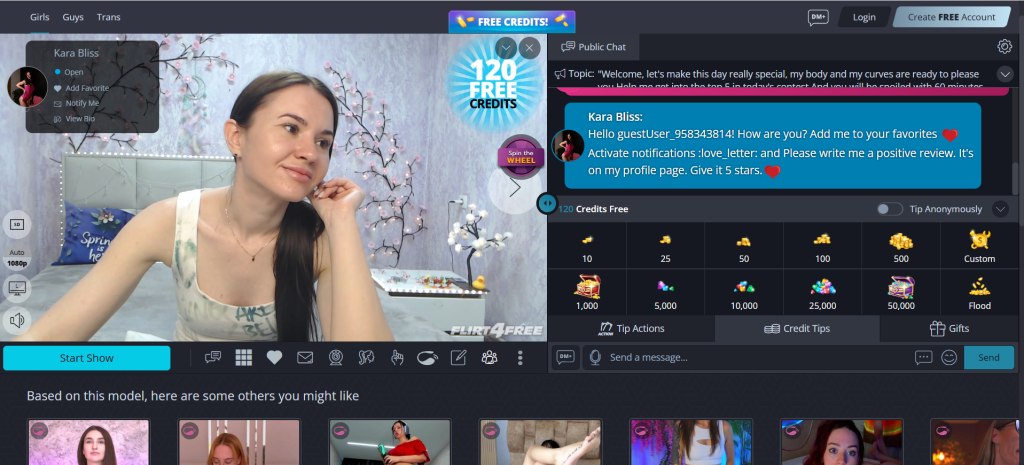1024x465 pixels.
Task: Click the blue panel resize arrows handle
Action: click(547, 204)
